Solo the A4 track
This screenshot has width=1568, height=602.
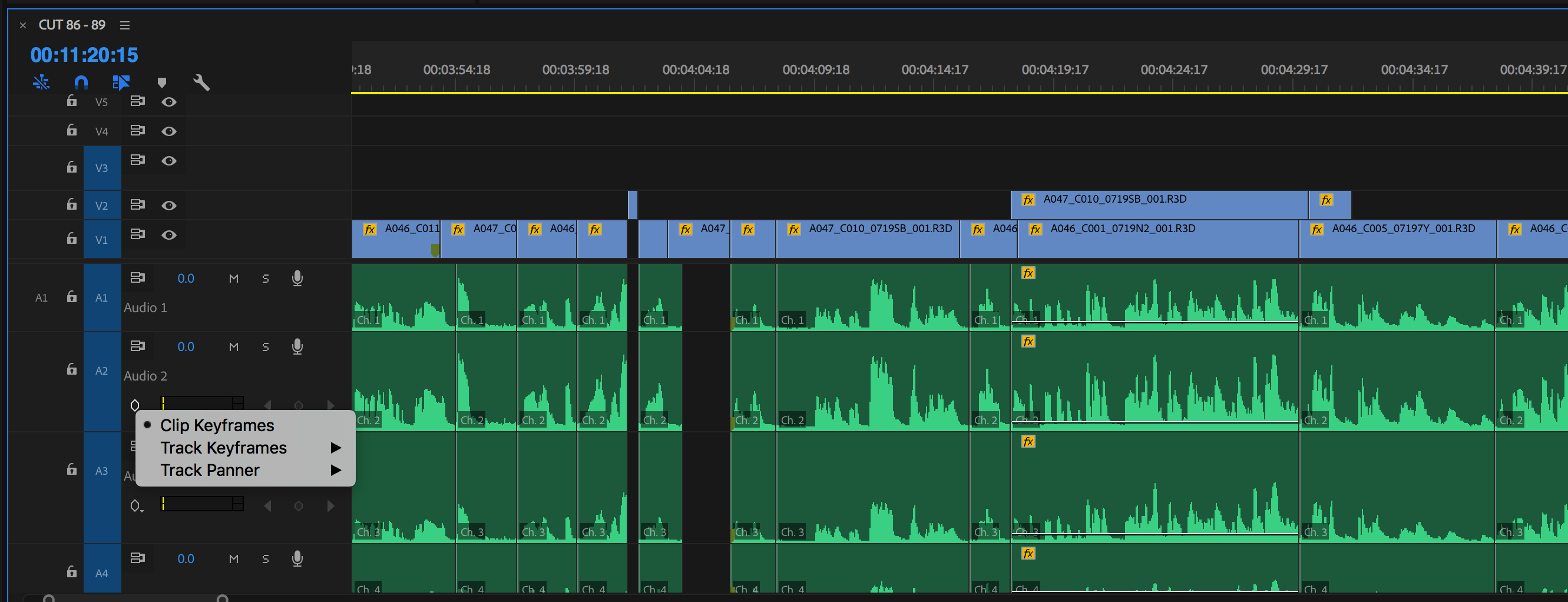coord(266,559)
